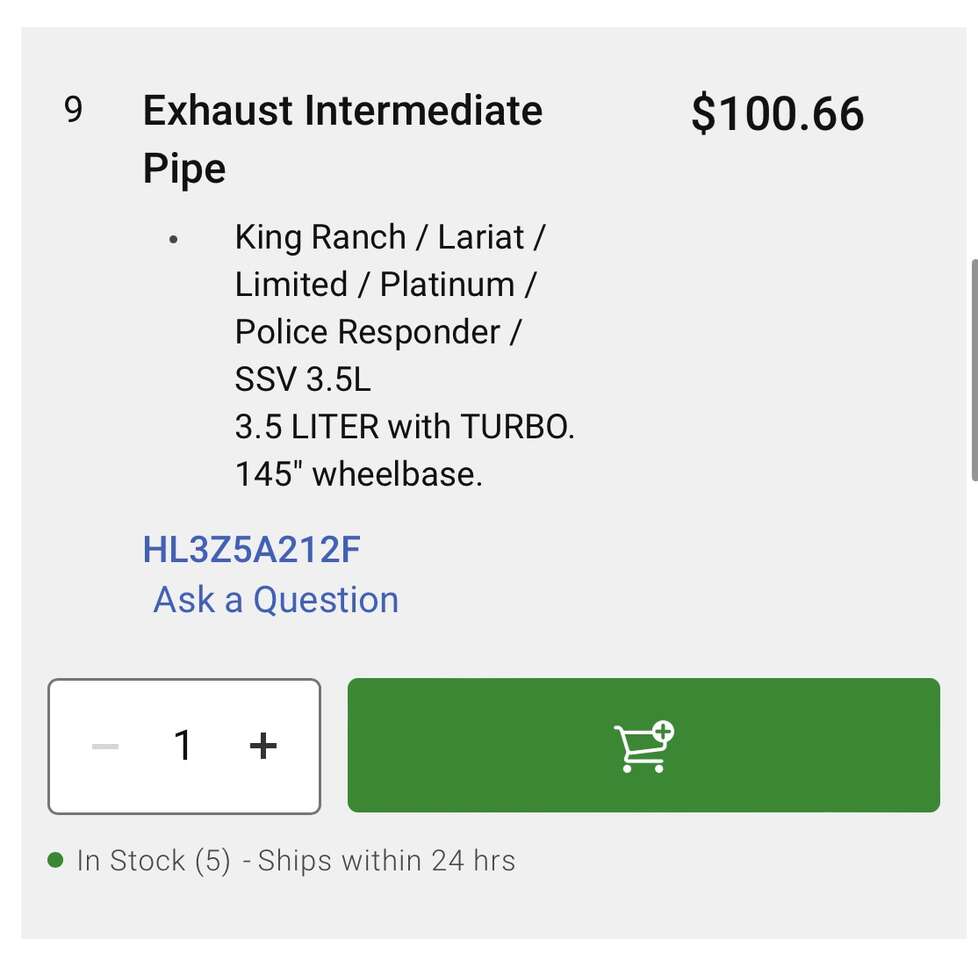Click the bullet point beside the King Ranch fitment text
Viewport: 978px width, 960px height.
pyautogui.click(x=174, y=240)
